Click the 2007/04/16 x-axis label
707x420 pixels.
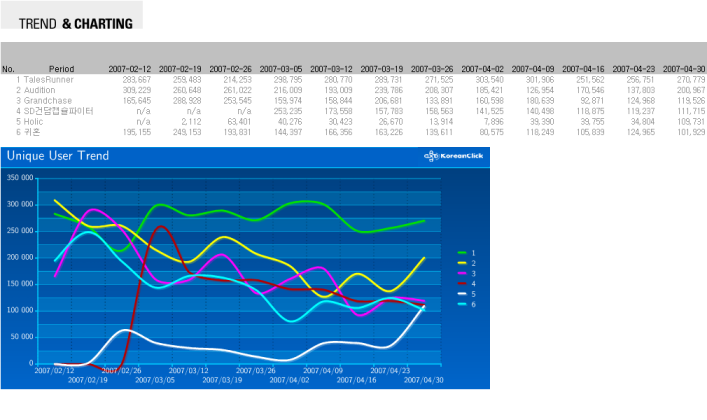(x=357, y=380)
